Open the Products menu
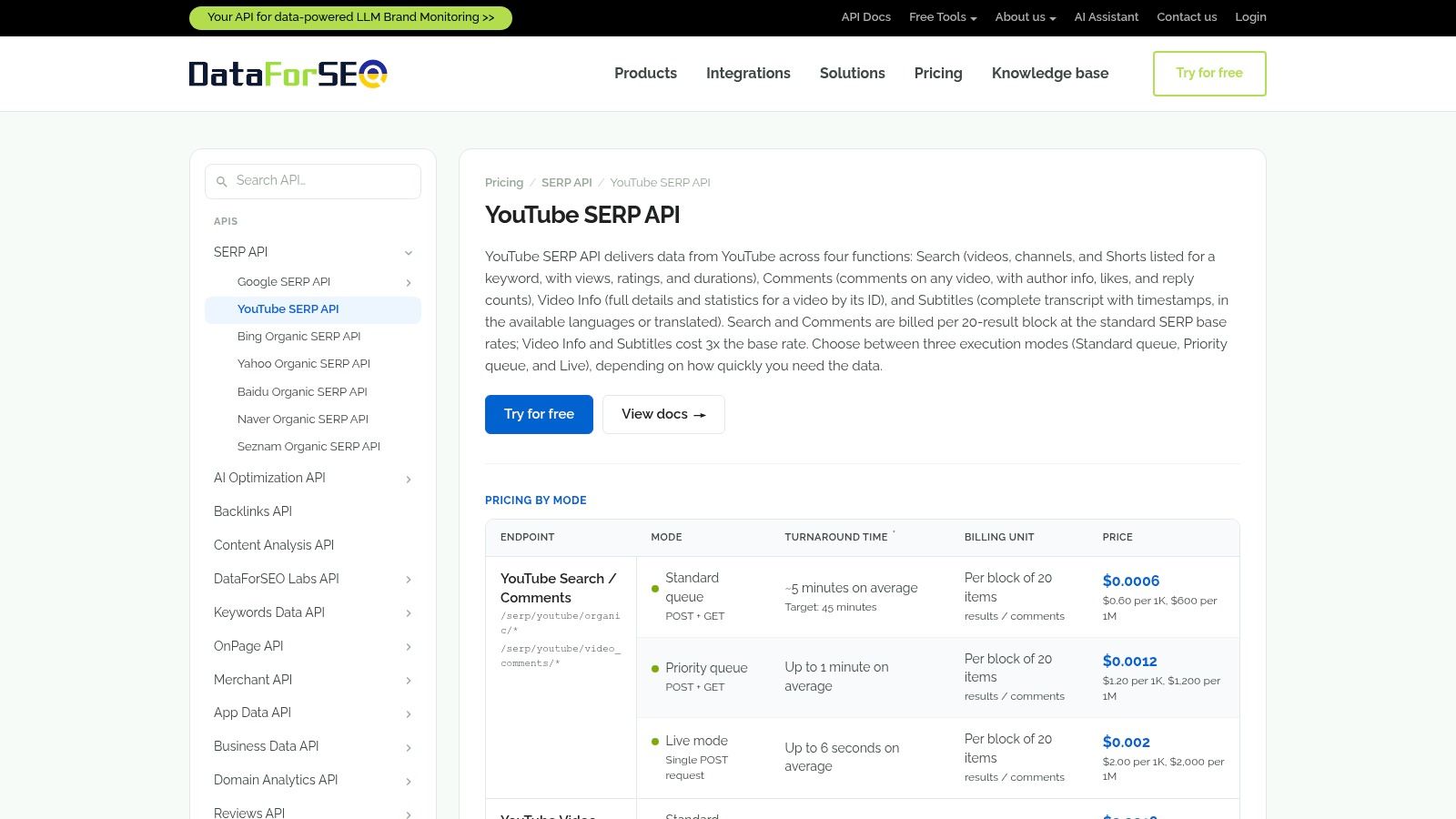This screenshot has height=819, width=1456. click(x=645, y=74)
